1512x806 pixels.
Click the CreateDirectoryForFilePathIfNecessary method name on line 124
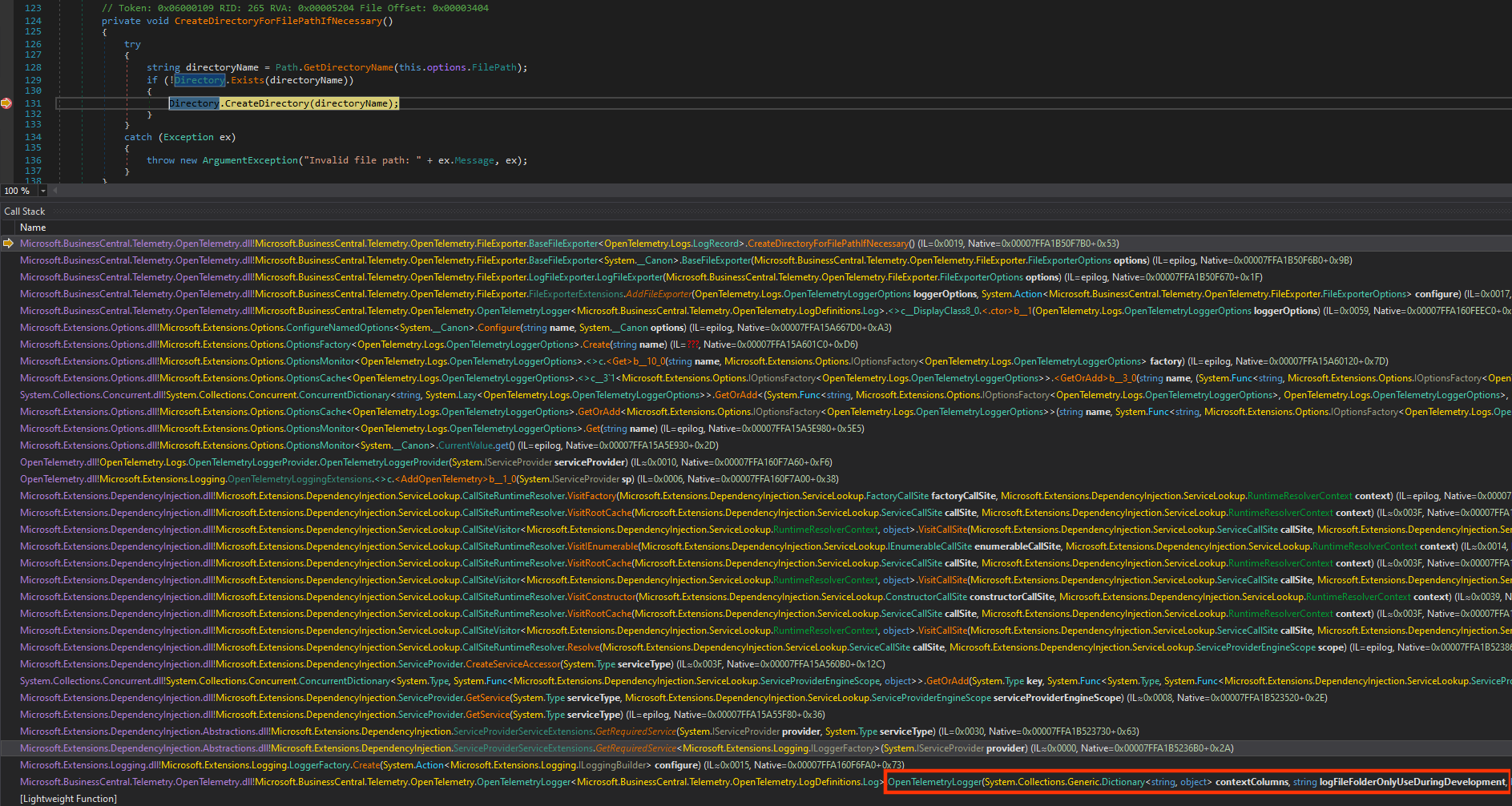[x=278, y=21]
